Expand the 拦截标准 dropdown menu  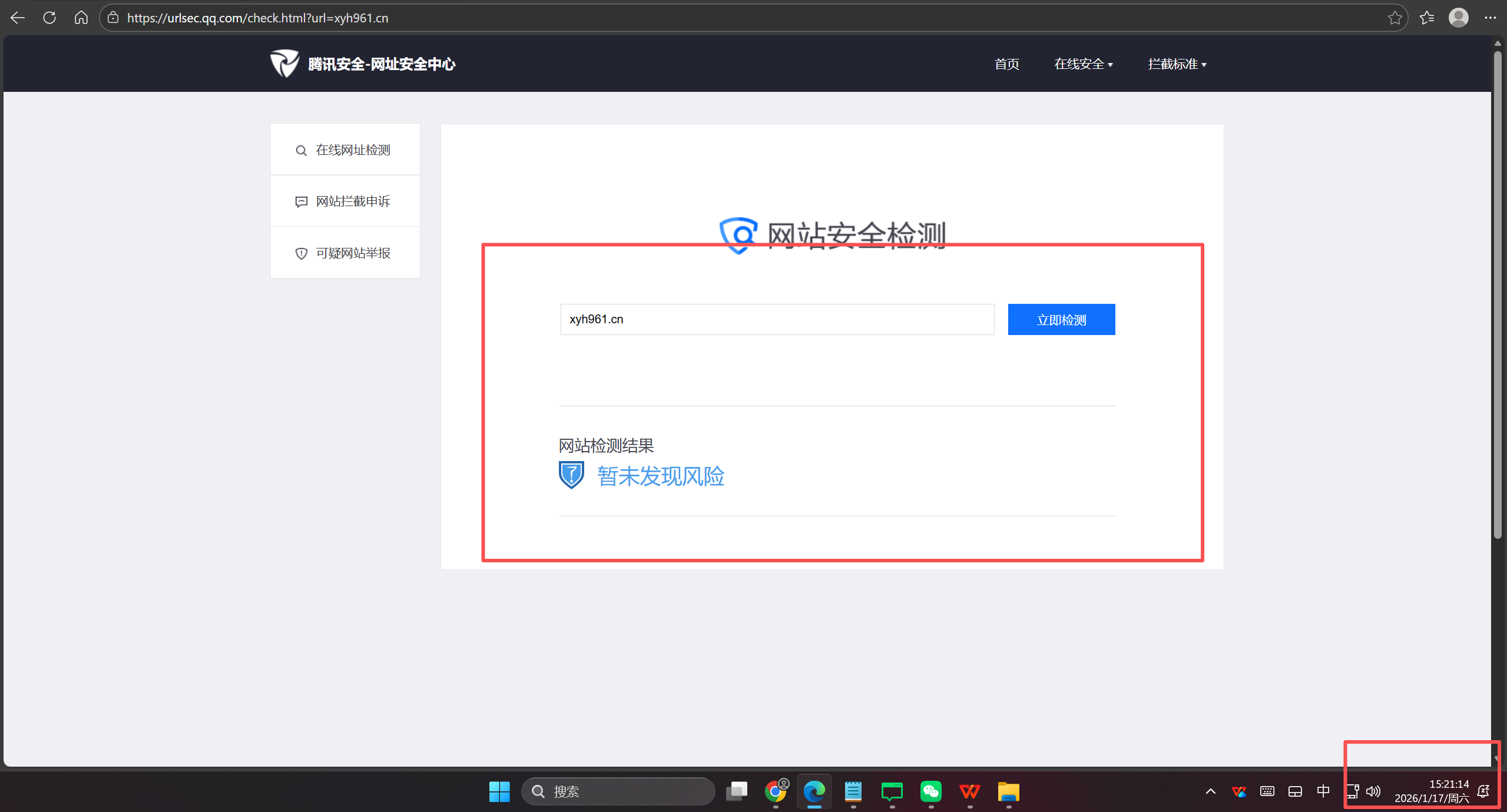click(x=1177, y=64)
